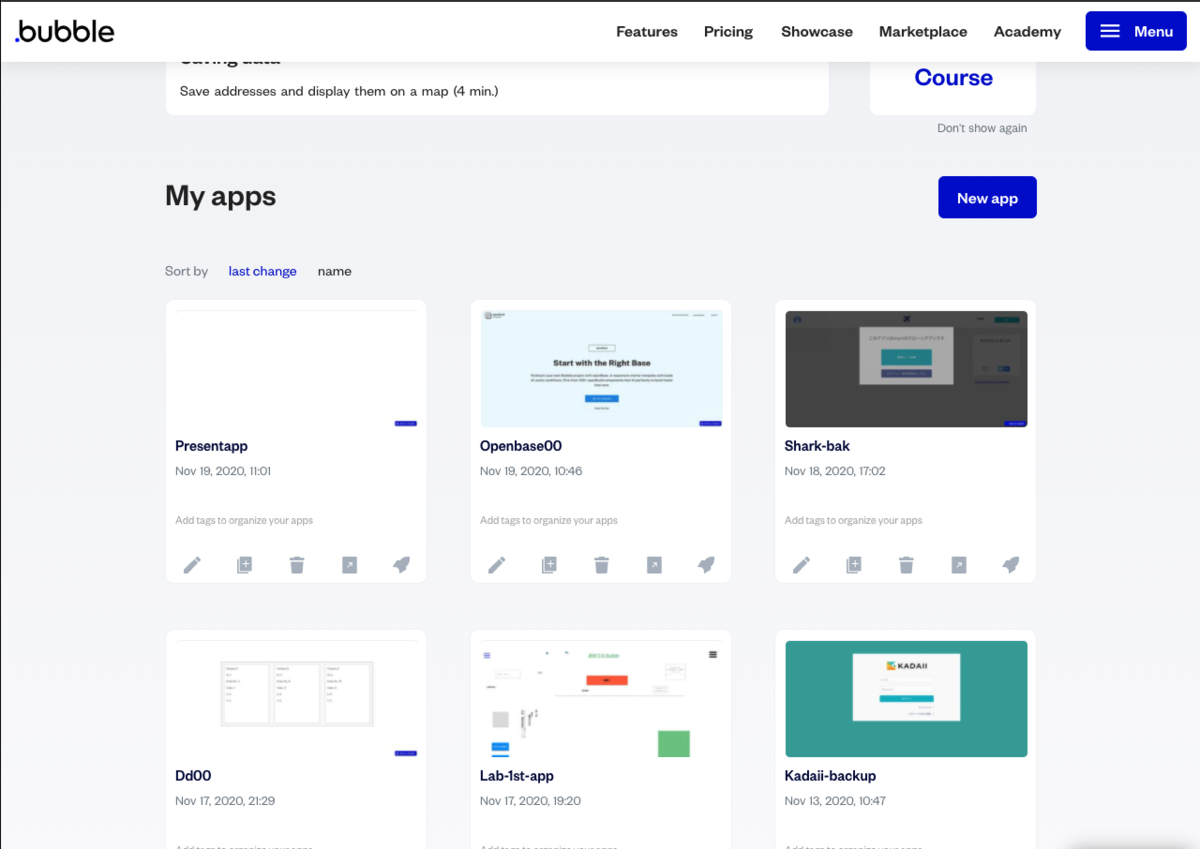
Task: Click Lab-1st-app date Nov 17, 2020, 19:20
Action: click(x=530, y=801)
